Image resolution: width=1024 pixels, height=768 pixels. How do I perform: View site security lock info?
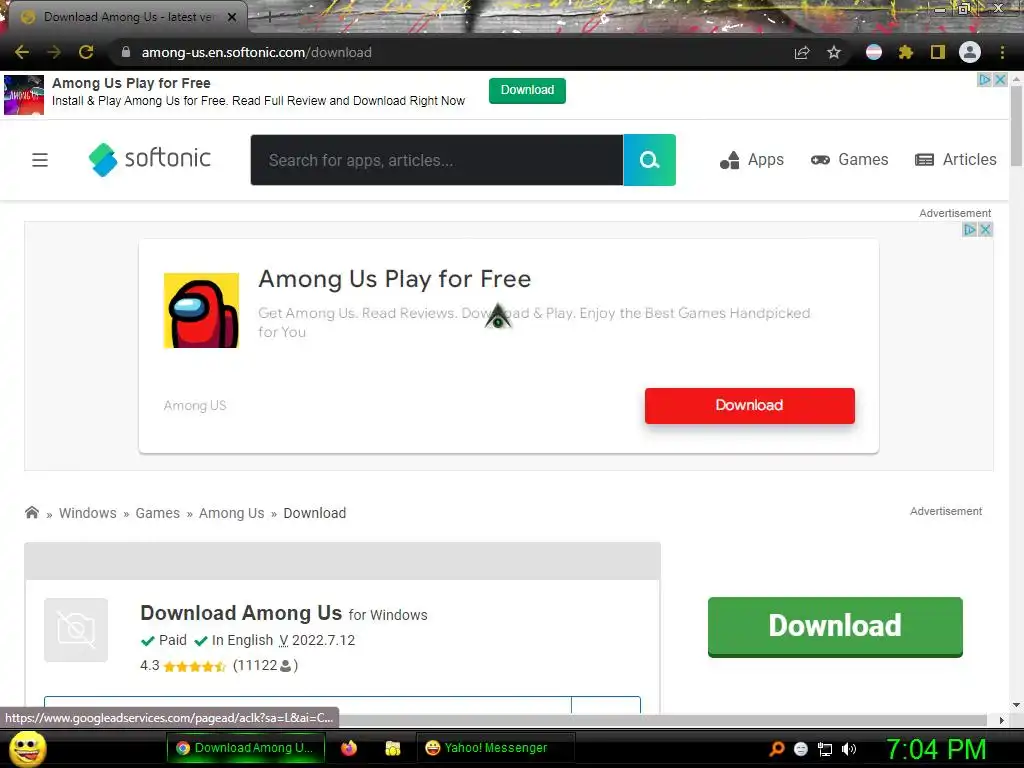coord(126,52)
